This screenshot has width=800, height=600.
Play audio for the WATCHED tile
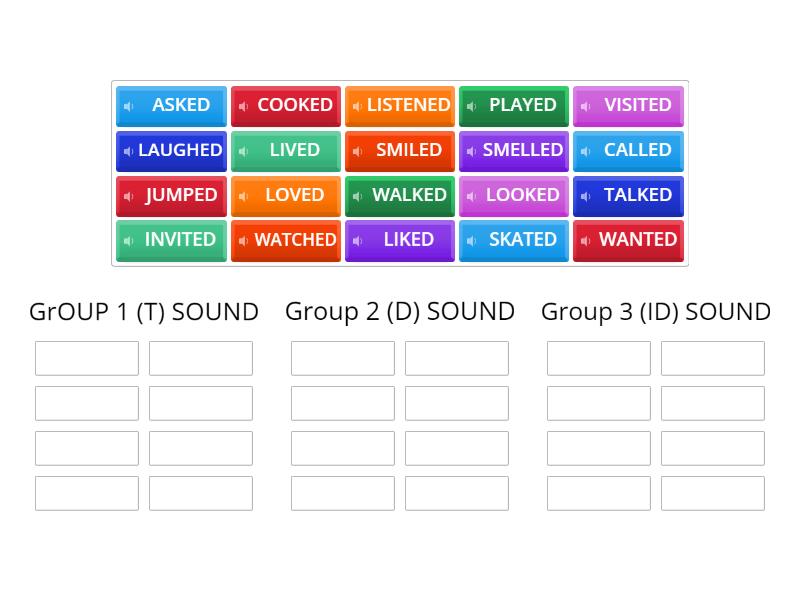pos(243,240)
